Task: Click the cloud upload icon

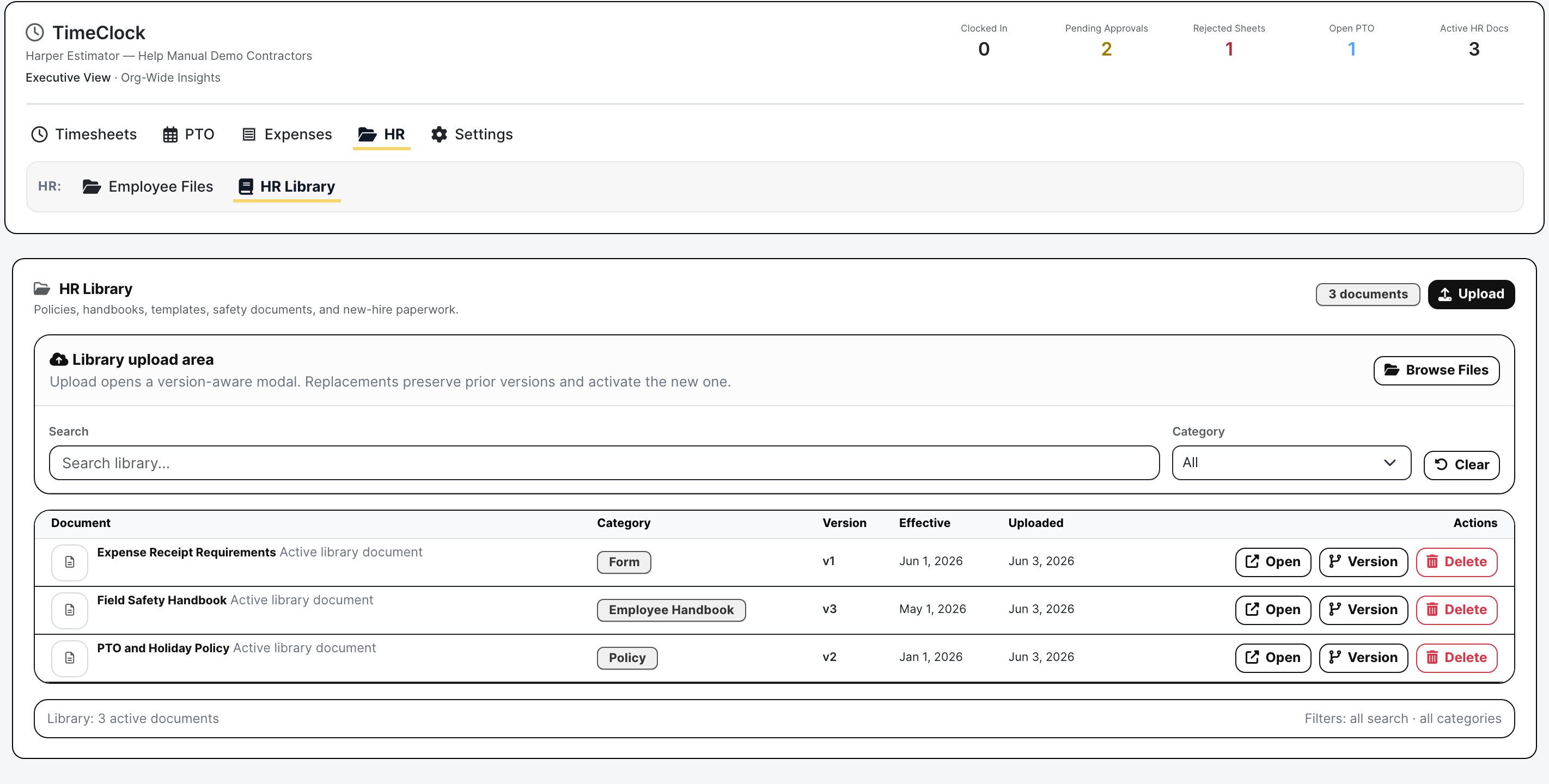Action: [58, 359]
